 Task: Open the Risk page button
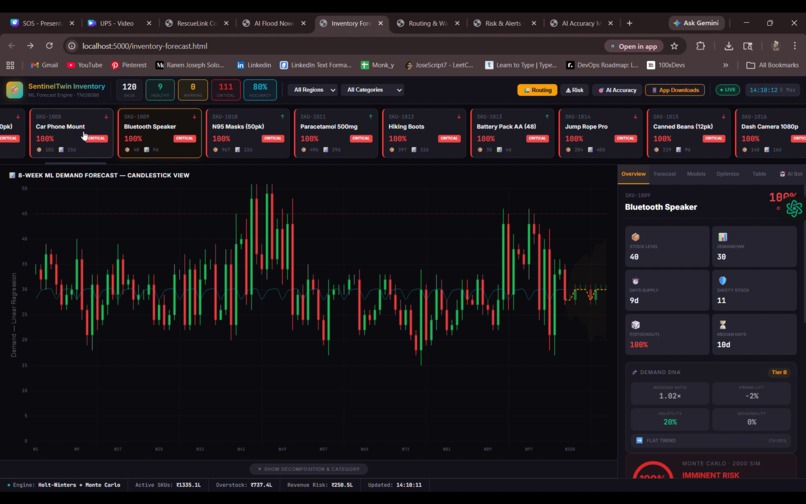(574, 90)
